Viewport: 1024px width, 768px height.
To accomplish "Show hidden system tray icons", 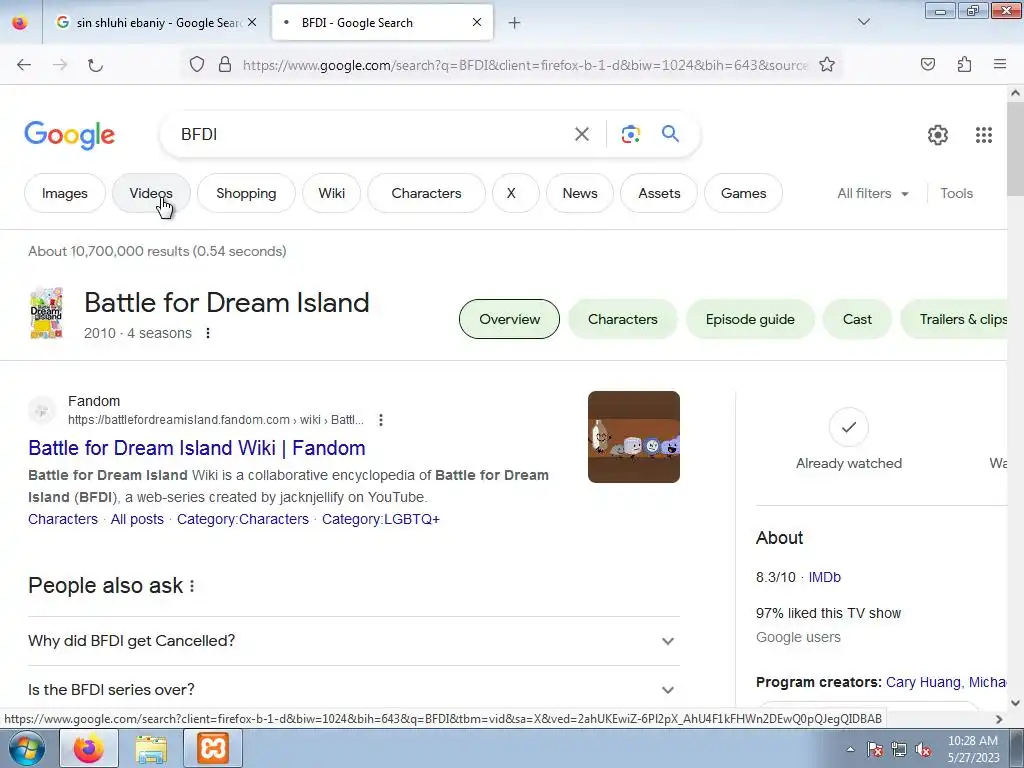I will point(850,750).
